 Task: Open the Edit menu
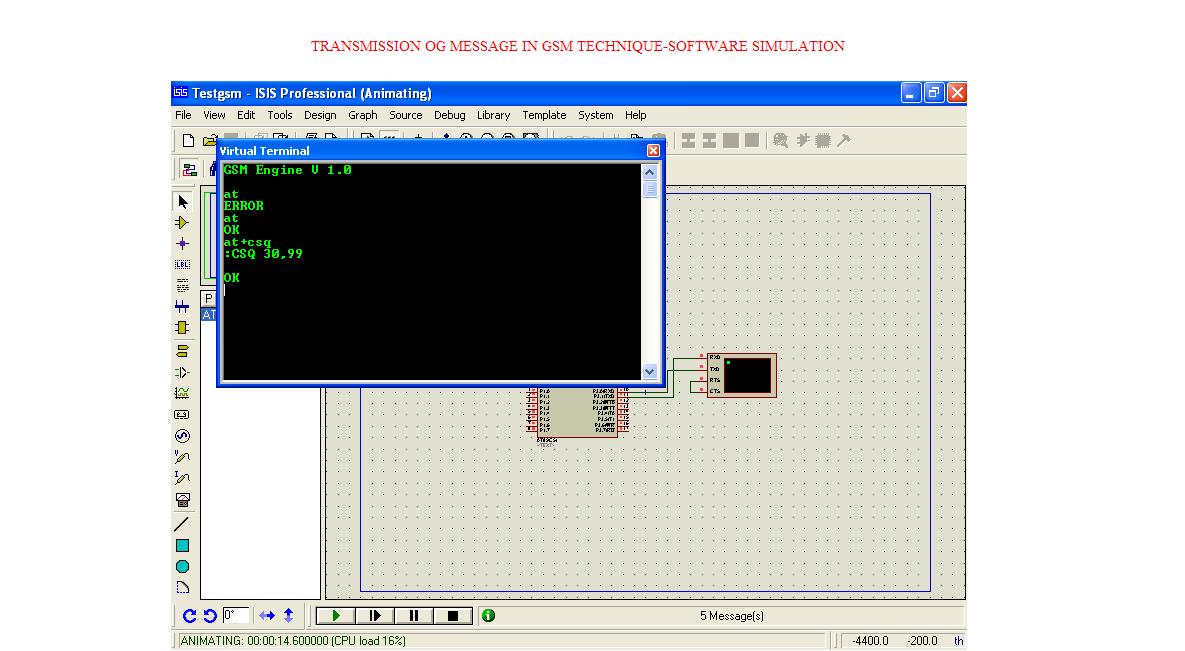click(x=246, y=115)
